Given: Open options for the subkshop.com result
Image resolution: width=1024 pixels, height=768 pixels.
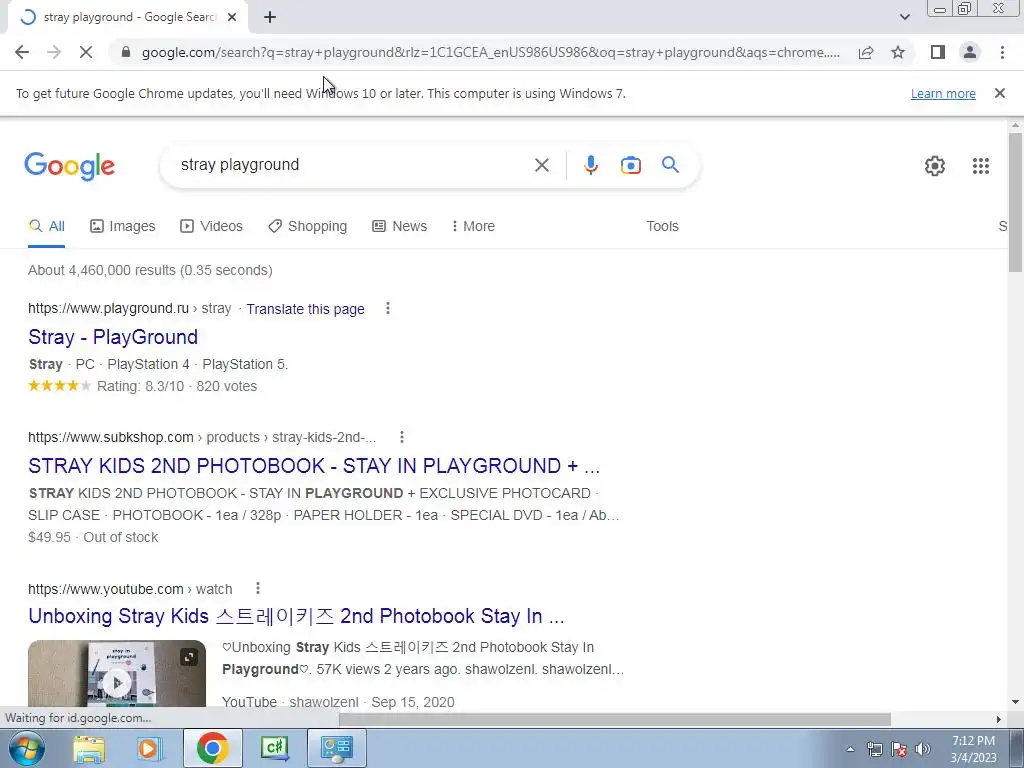Looking at the screenshot, I should point(402,437).
